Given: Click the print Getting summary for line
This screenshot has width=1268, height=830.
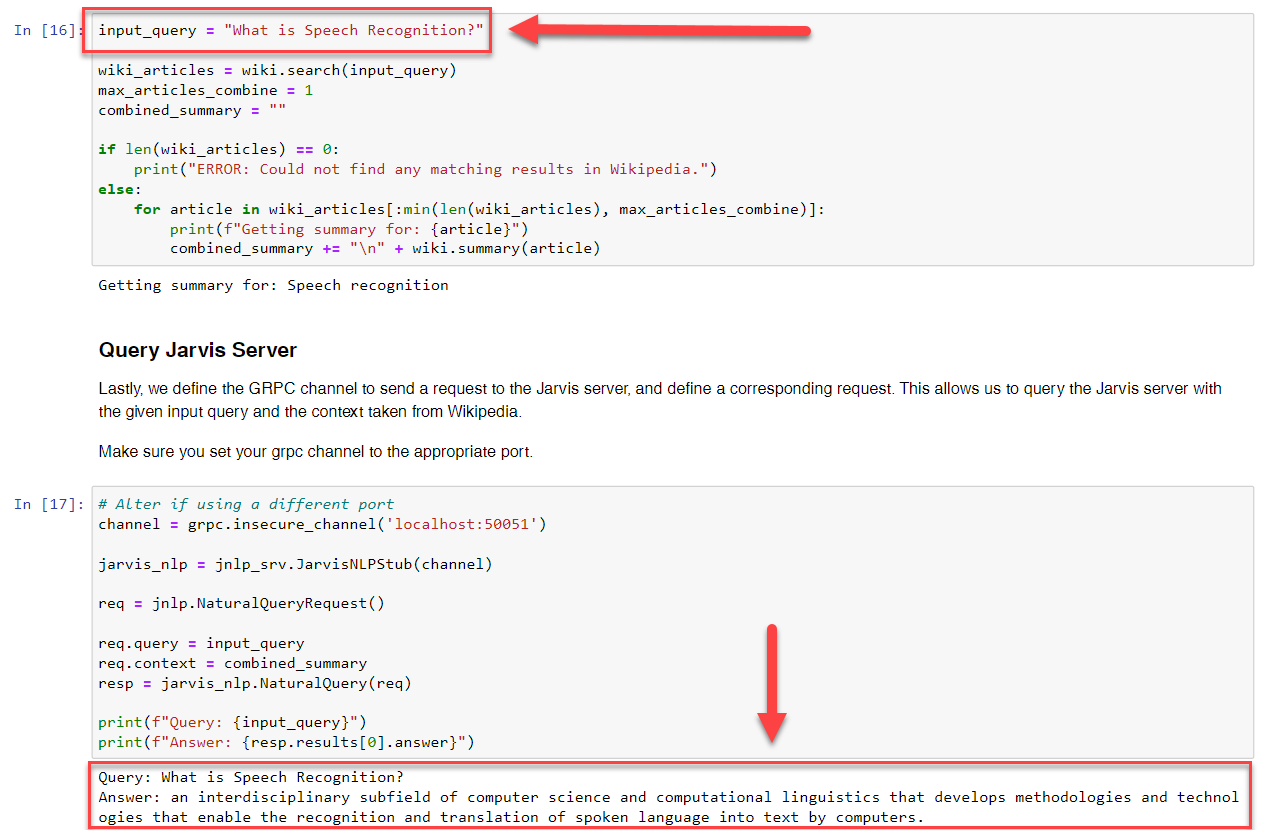Looking at the screenshot, I should pyautogui.click(x=349, y=229).
